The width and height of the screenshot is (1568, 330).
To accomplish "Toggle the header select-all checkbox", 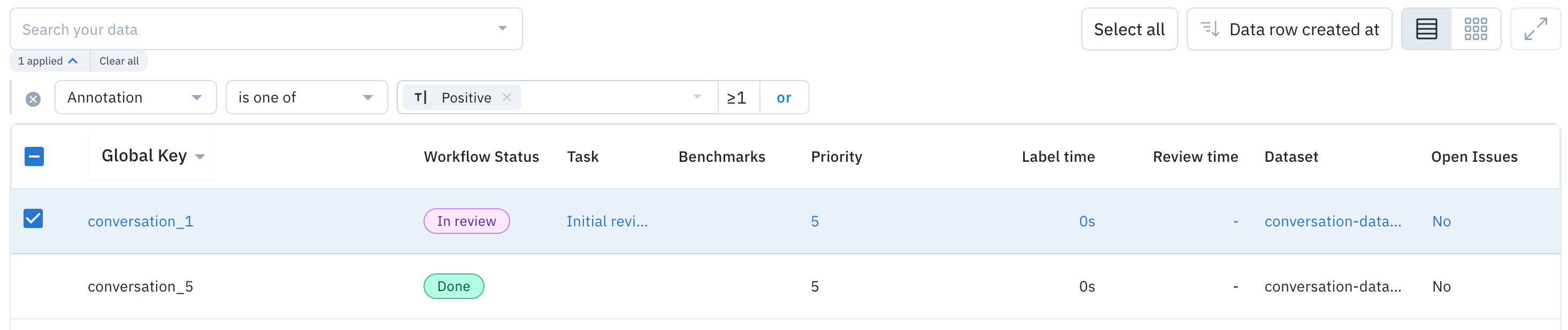I will 34,156.
